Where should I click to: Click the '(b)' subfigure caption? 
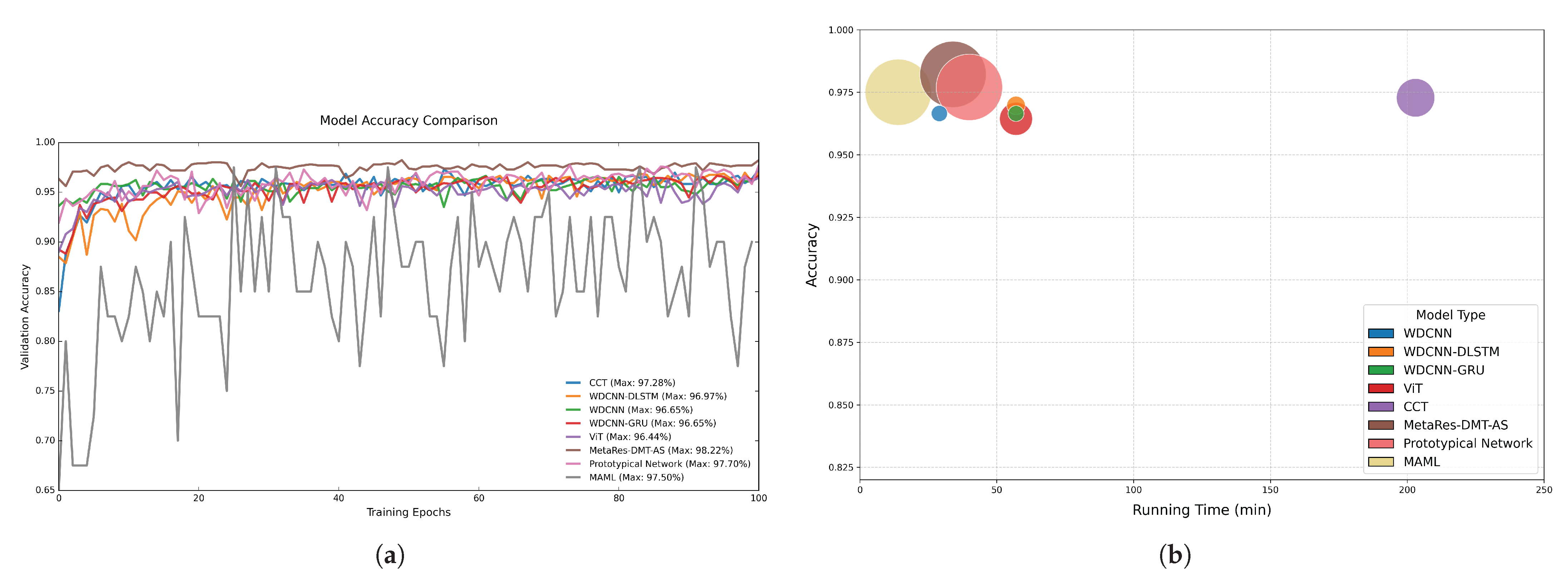pos(1175,555)
